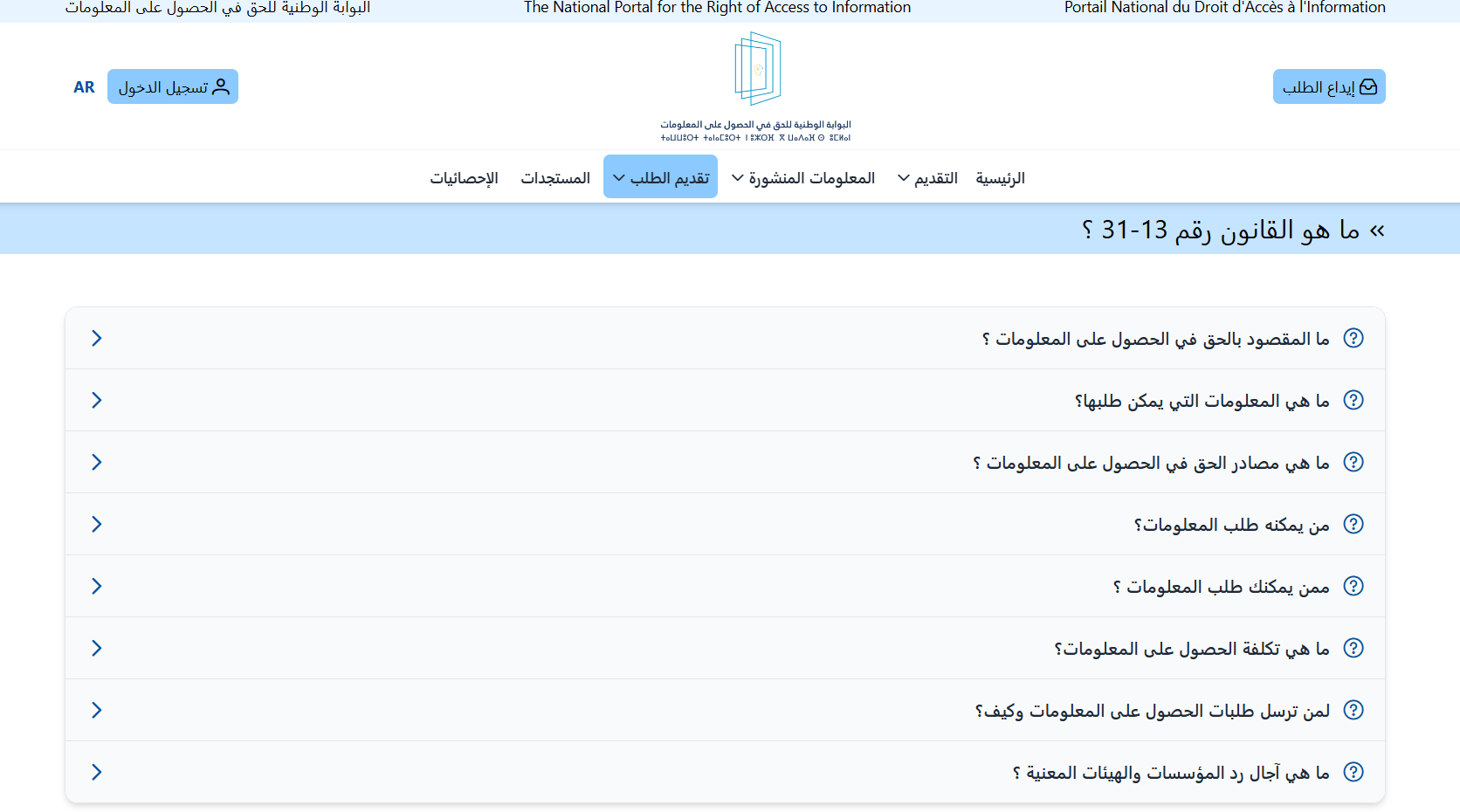Screen dimensions: 1460x812
Task: Click the question mark icon beside 'لمن ترسل طلبات الحصول'
Action: [x=1353, y=710]
